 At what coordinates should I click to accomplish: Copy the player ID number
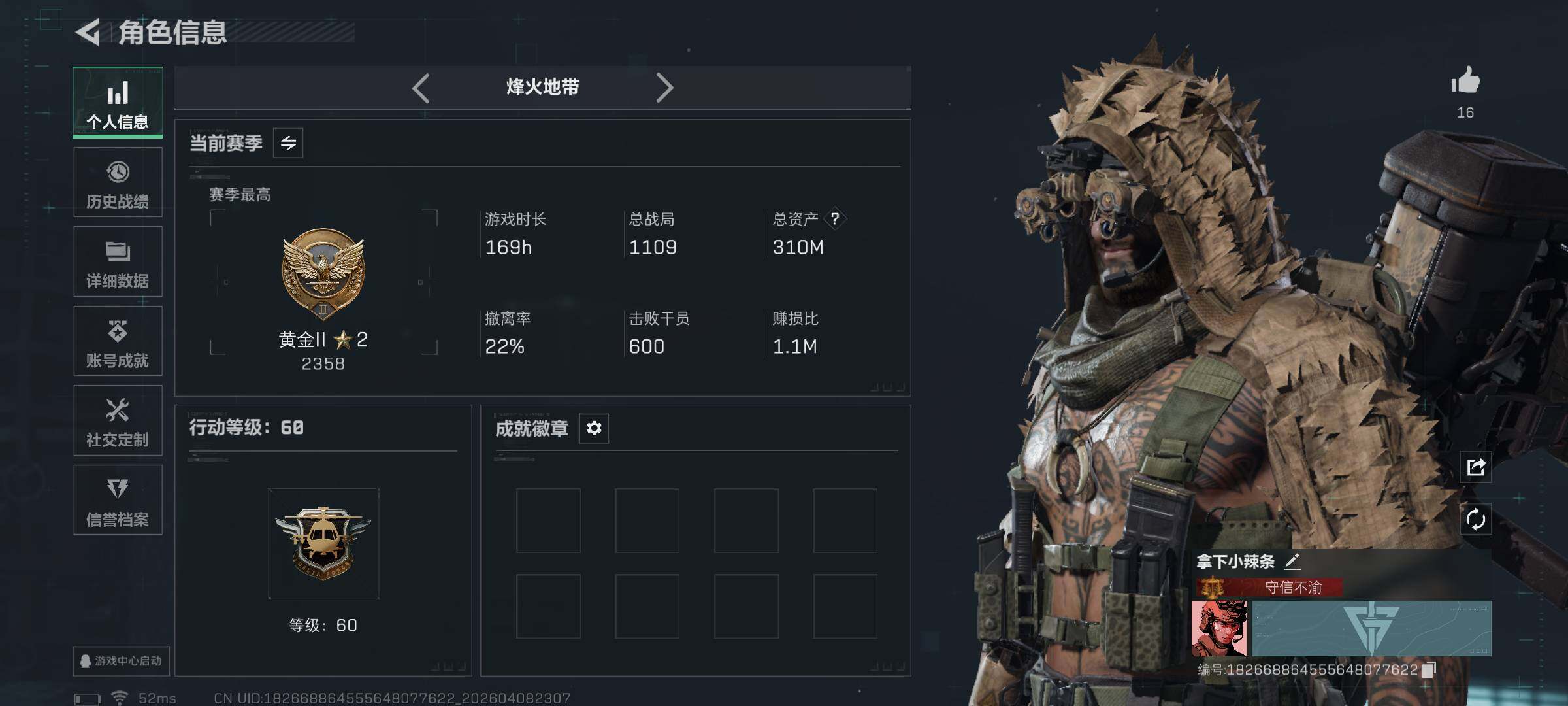1429,669
